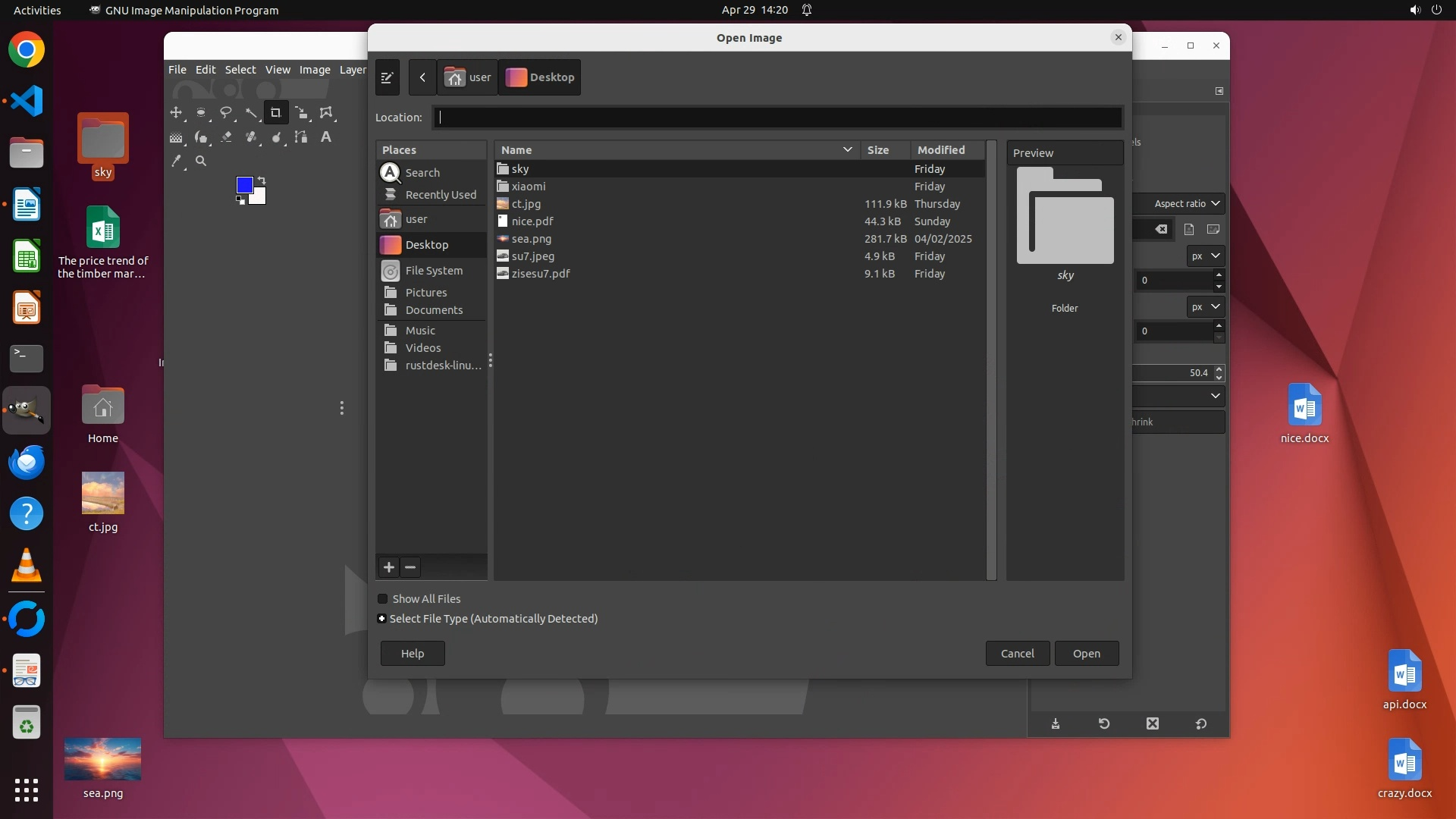Select the Fuzzy Select magic wand tool
Image resolution: width=1456 pixels, height=819 pixels.
pos(251,113)
